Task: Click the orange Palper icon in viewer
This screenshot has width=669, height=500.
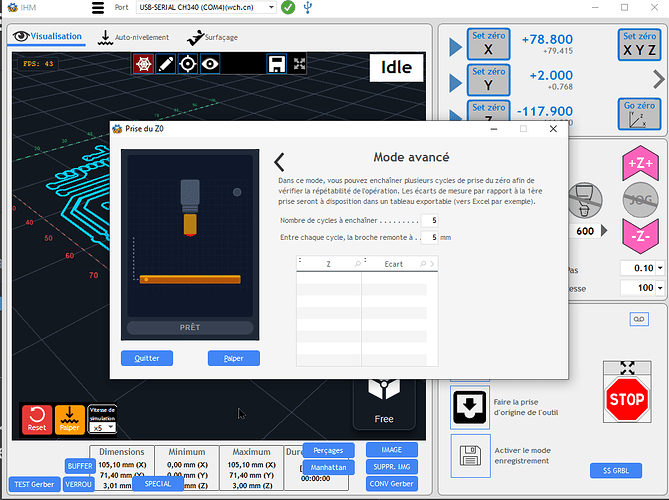Action: pos(70,419)
